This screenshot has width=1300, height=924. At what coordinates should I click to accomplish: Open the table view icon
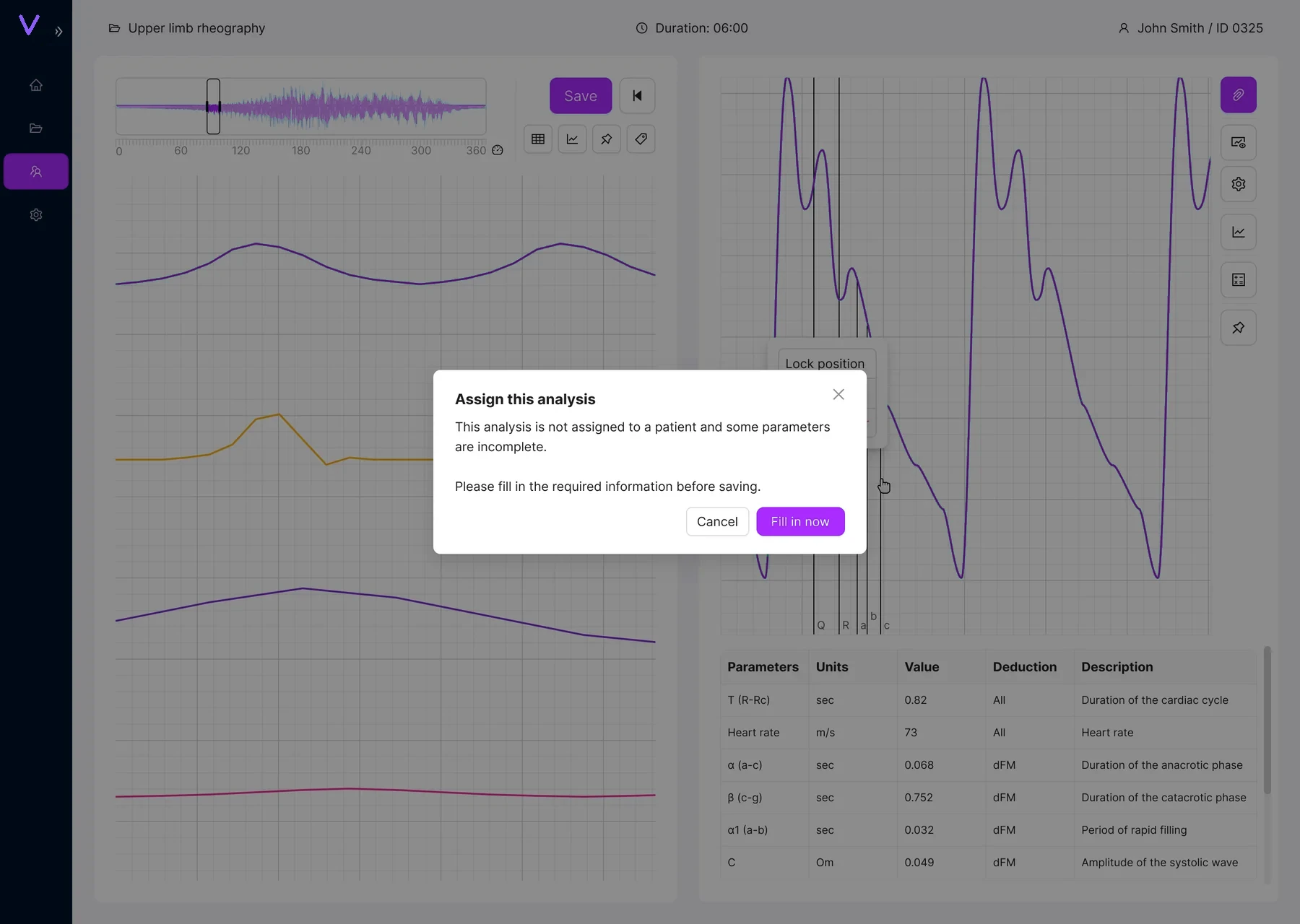tap(538, 139)
